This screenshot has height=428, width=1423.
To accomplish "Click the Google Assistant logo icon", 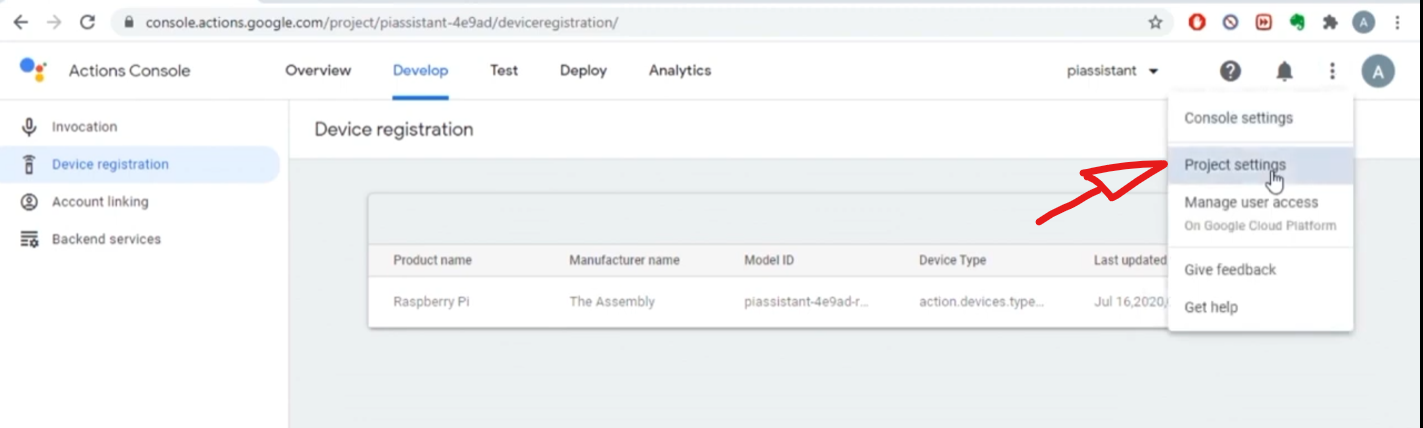I will tap(33, 70).
